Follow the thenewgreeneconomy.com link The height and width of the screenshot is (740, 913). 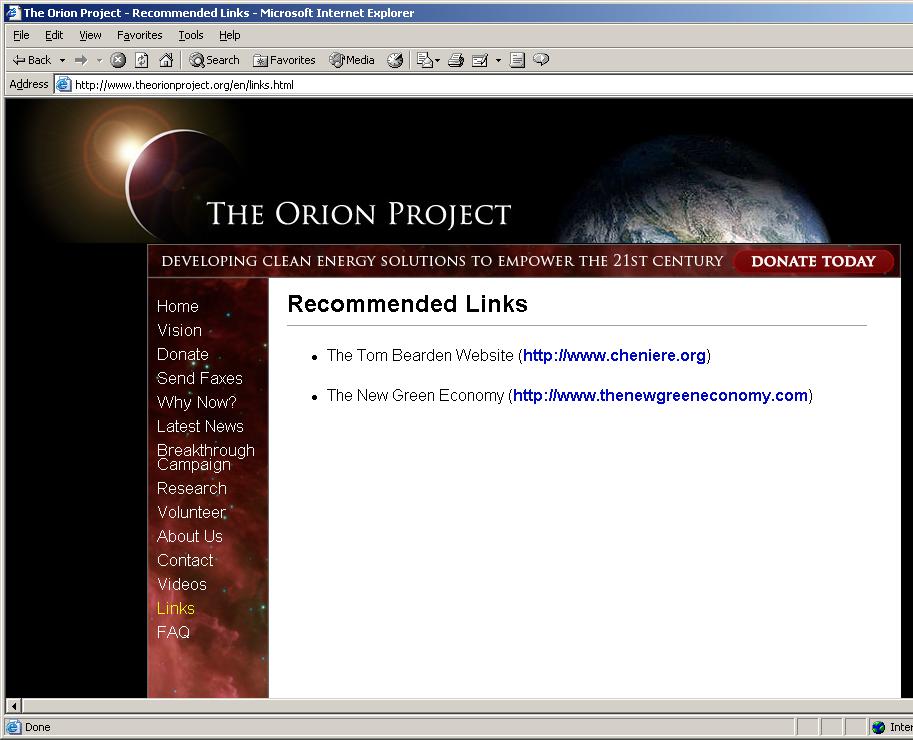click(660, 395)
